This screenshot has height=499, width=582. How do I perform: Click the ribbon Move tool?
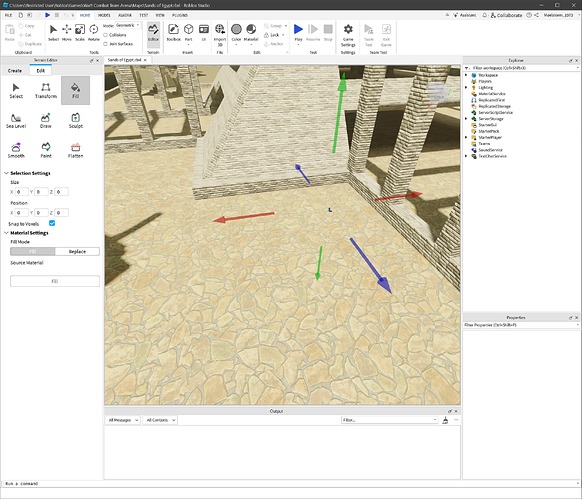66,32
